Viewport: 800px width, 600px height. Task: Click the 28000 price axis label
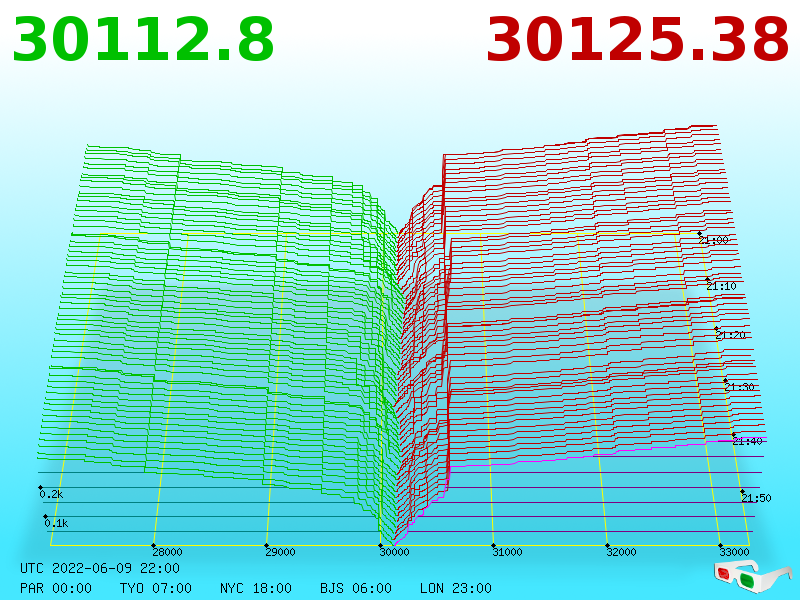click(x=167, y=552)
